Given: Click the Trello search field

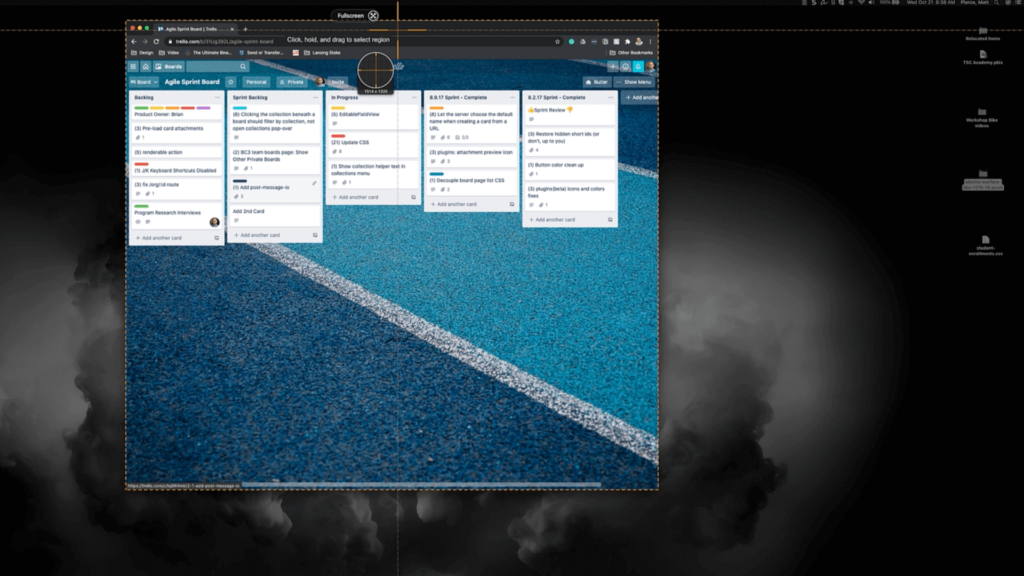Looking at the screenshot, I should coord(217,67).
